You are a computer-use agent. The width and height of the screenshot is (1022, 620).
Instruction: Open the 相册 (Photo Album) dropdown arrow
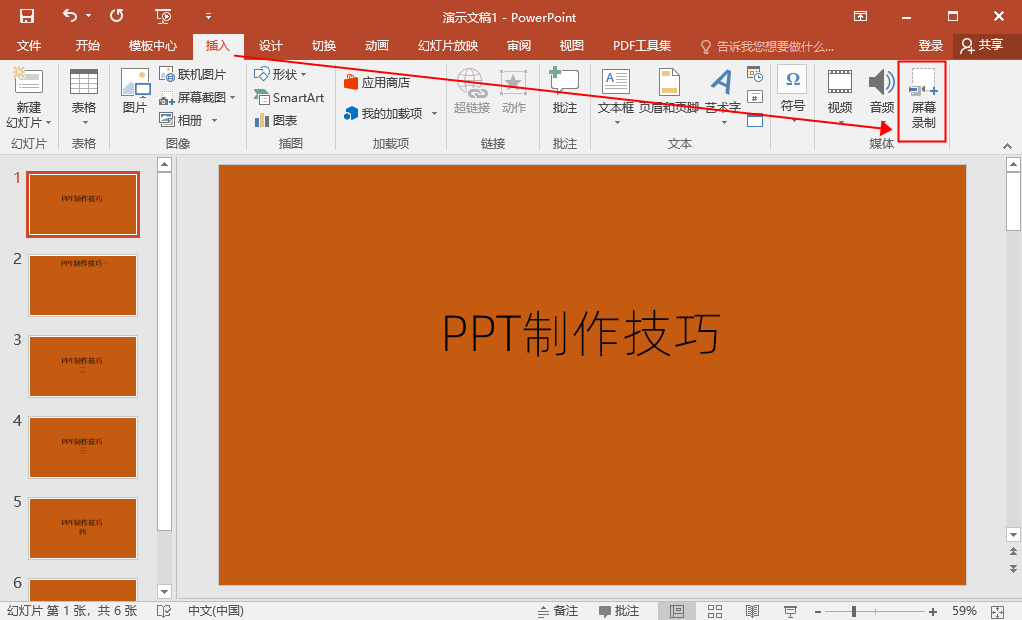pyautogui.click(x=212, y=119)
